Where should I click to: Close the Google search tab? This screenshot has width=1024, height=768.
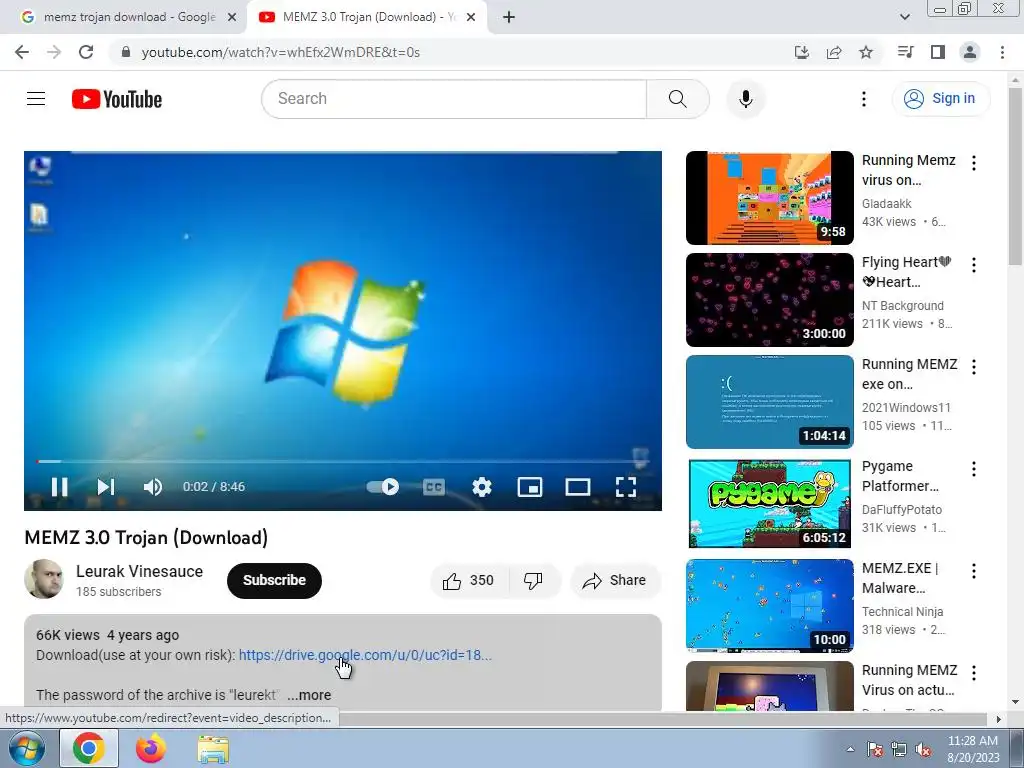click(232, 18)
